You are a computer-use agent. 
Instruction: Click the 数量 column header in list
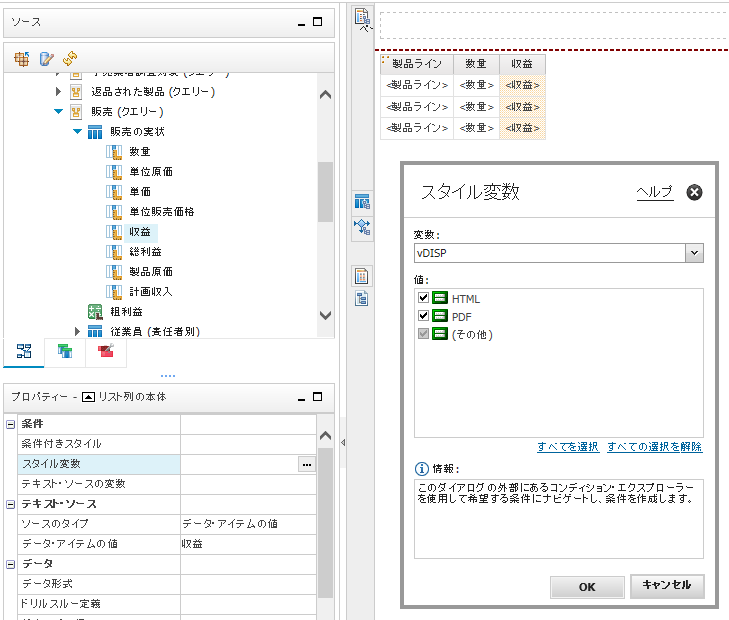[x=476, y=64]
